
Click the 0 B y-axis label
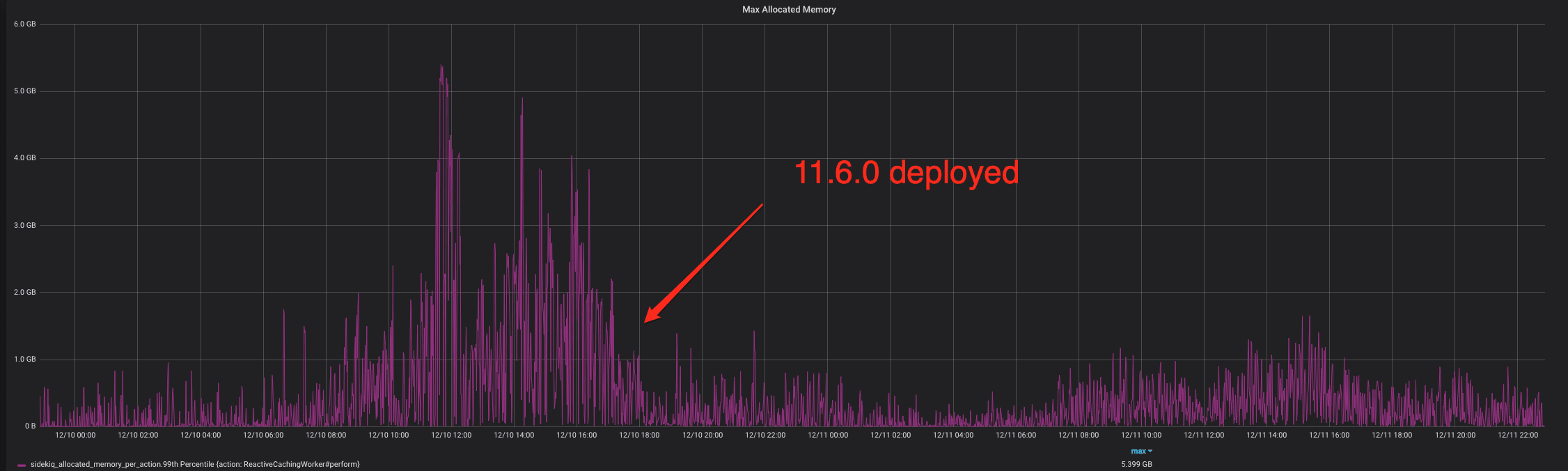pyautogui.click(x=30, y=426)
